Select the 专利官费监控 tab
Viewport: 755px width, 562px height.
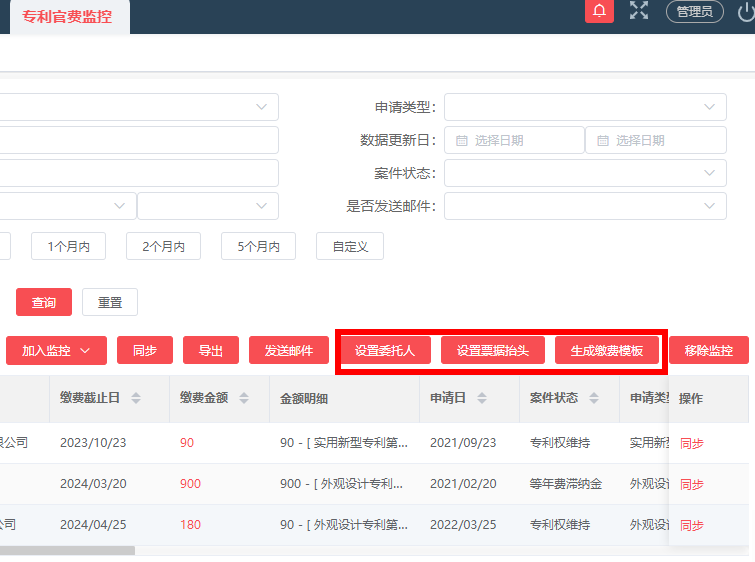(x=67, y=16)
